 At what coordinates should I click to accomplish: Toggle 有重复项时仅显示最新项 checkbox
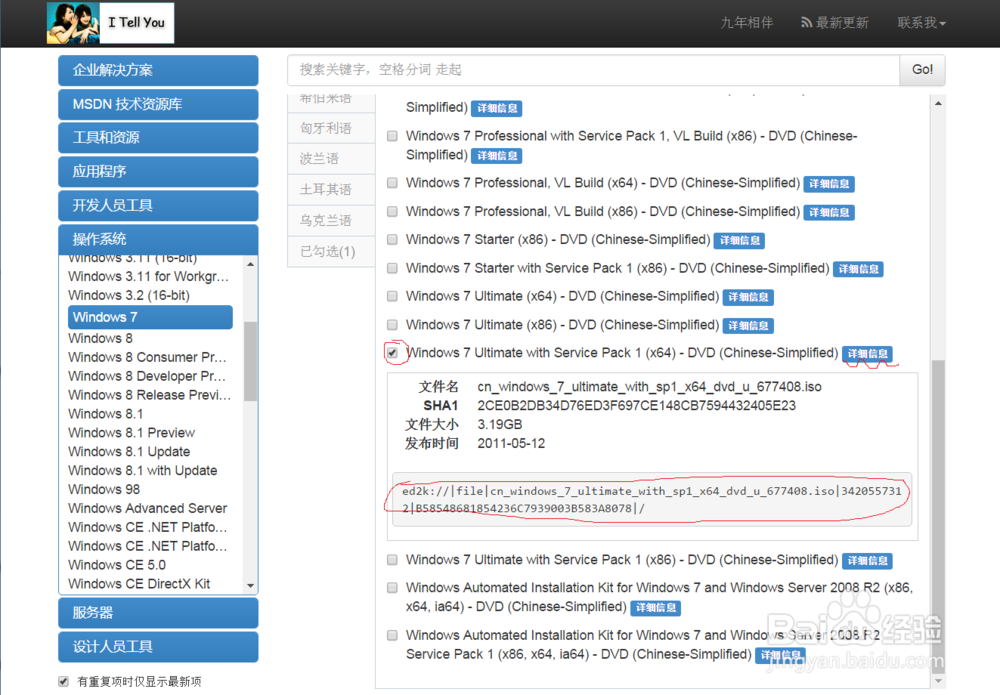click(x=63, y=682)
